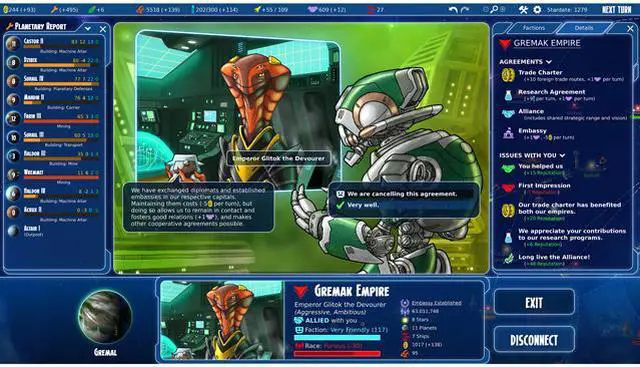Open the settings gear icon
Image resolution: width=640 pixels, height=367 pixels.
537,9
